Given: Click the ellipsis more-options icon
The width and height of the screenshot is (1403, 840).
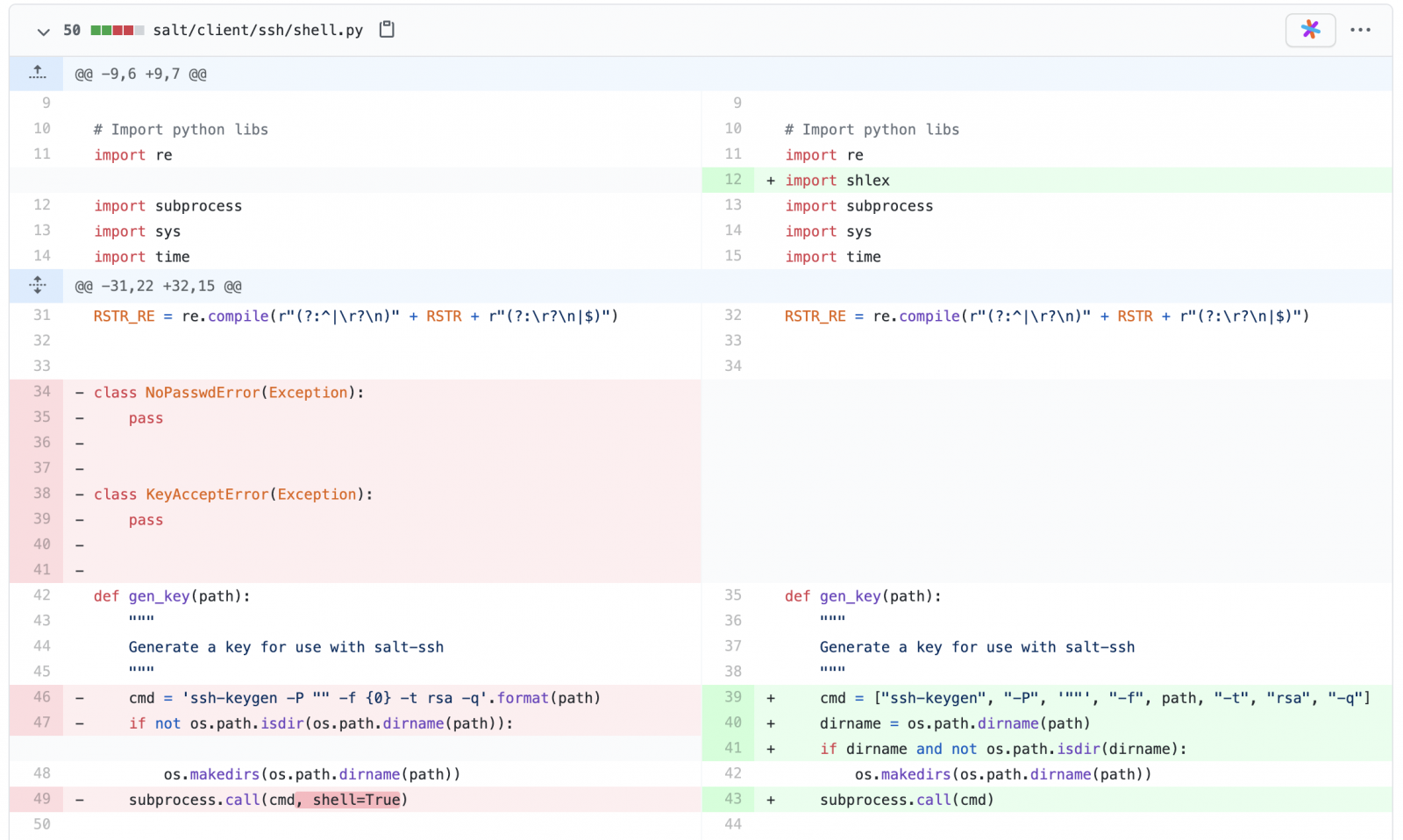Looking at the screenshot, I should pyautogui.click(x=1360, y=30).
